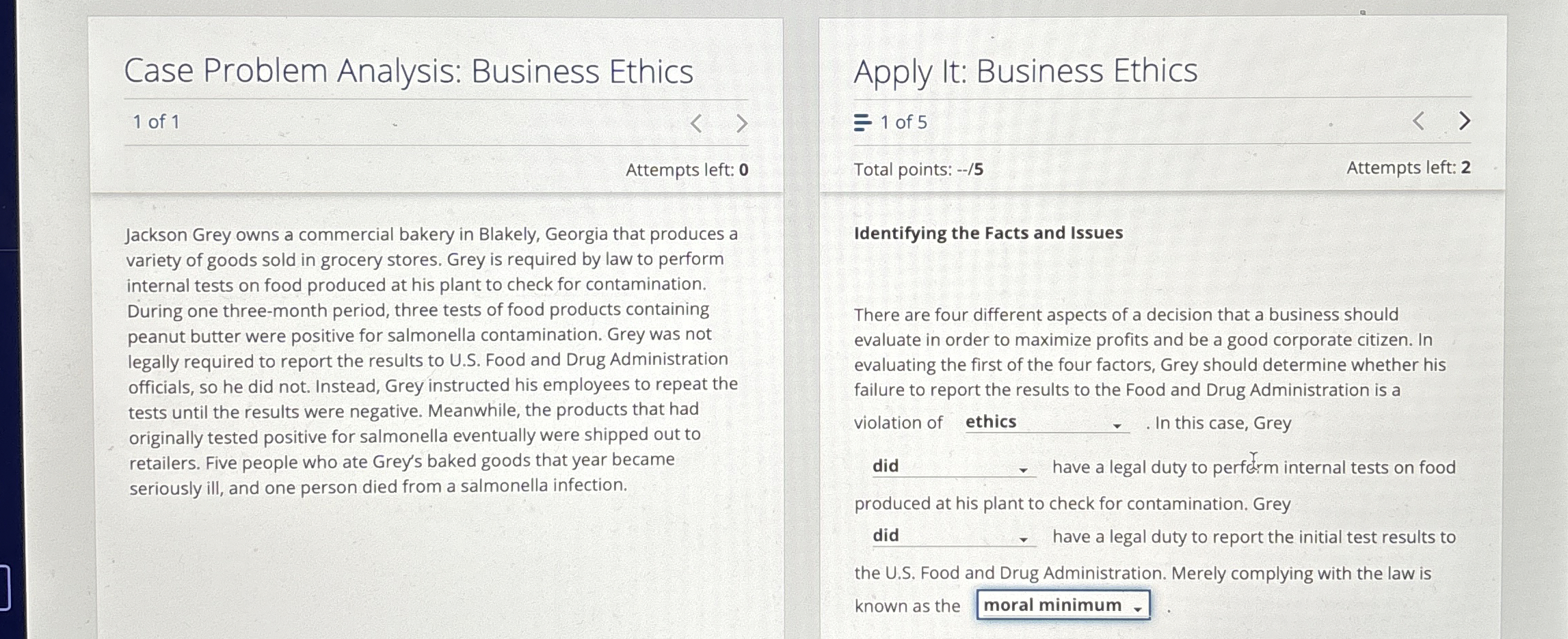Open the "ethics" answer dropdown
This screenshot has width=1568, height=639.
pos(1039,422)
